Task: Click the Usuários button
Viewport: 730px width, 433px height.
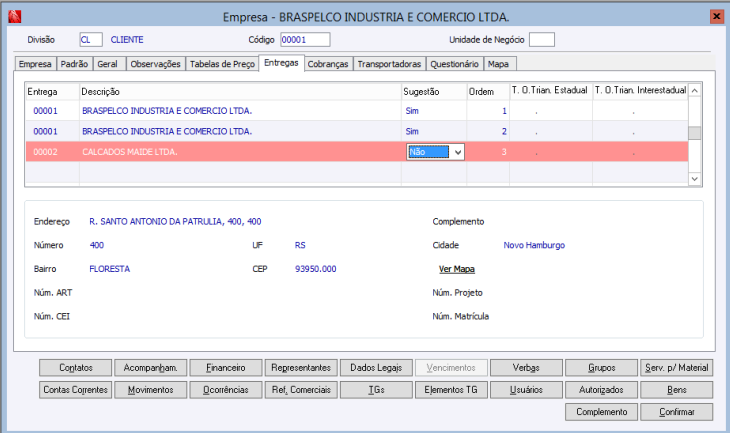Action: tap(526, 390)
